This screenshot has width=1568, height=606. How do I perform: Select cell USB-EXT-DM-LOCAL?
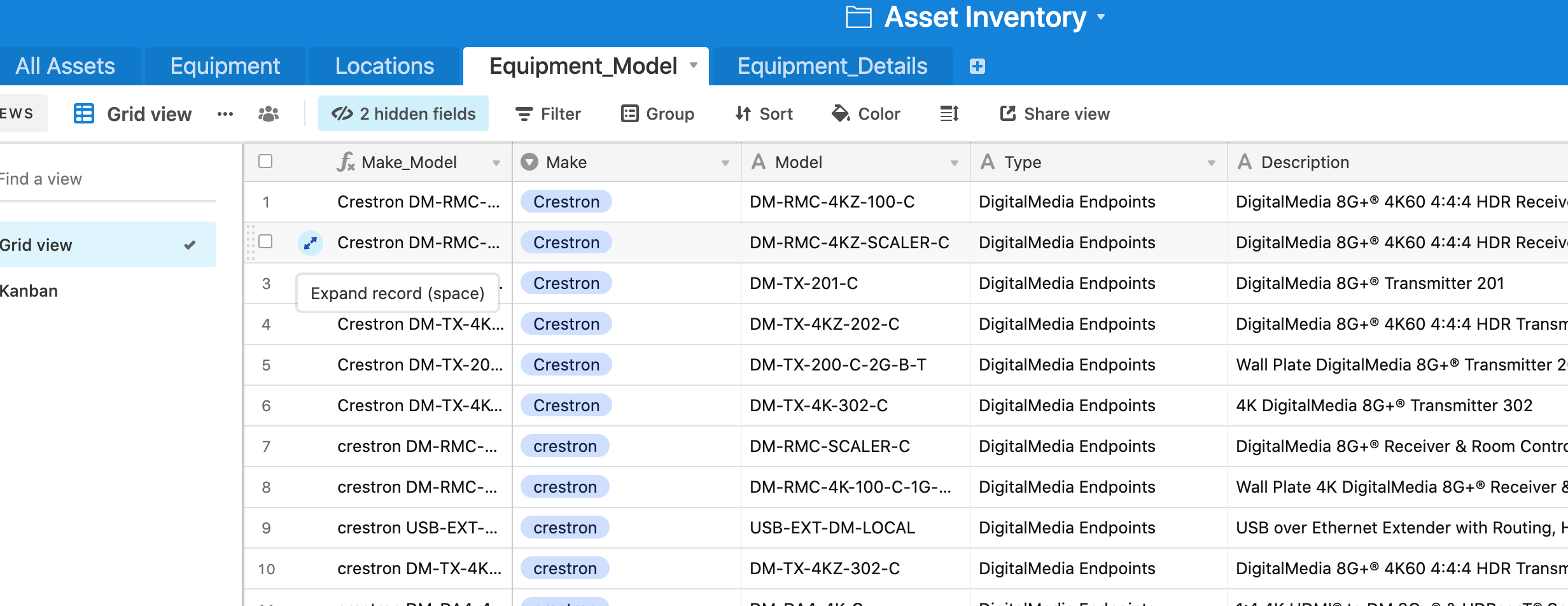click(x=856, y=528)
